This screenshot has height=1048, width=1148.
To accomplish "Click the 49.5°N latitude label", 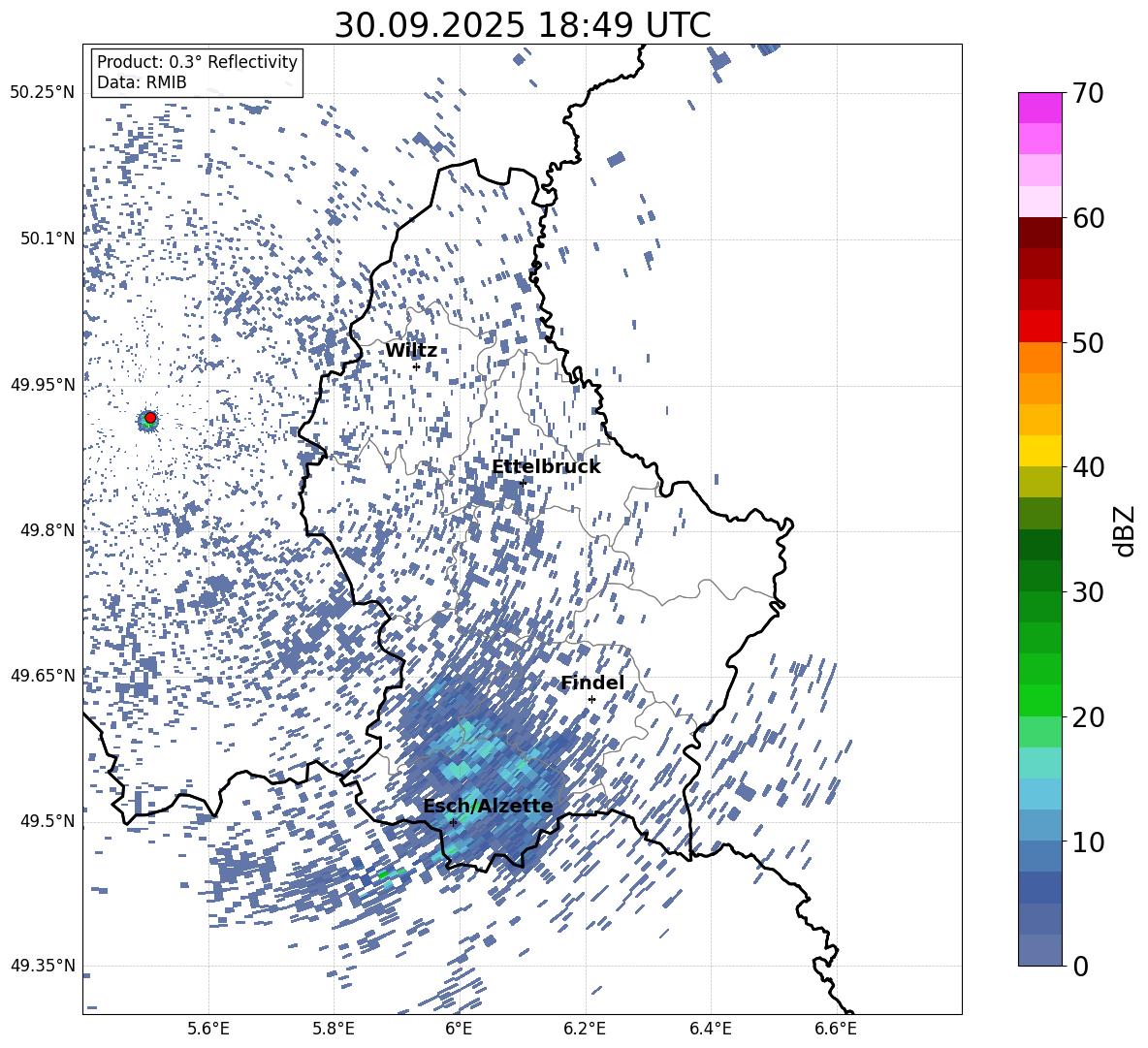I will point(48,821).
